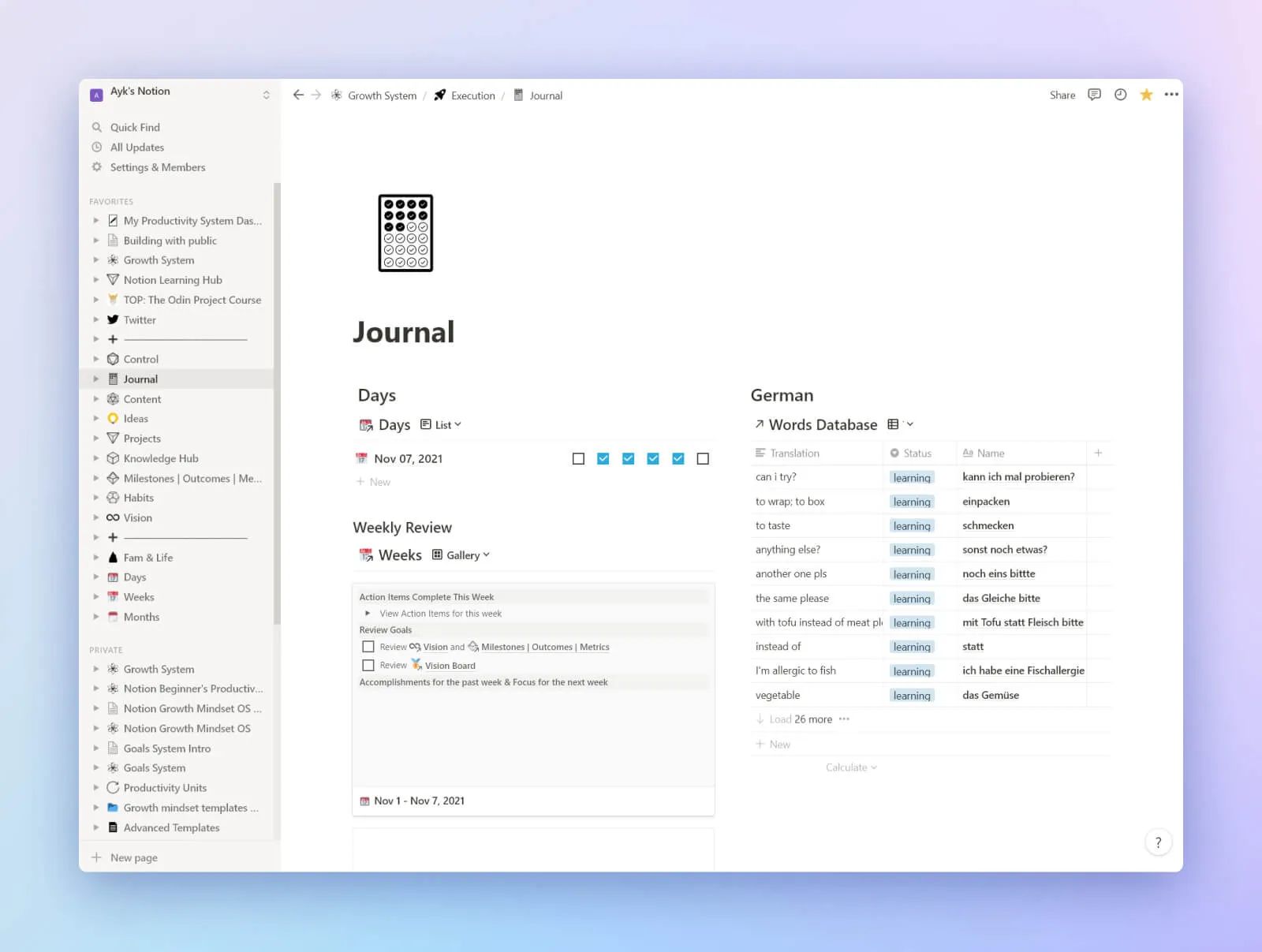1262x952 pixels.
Task: Click the New page plus icon
Action: click(95, 857)
